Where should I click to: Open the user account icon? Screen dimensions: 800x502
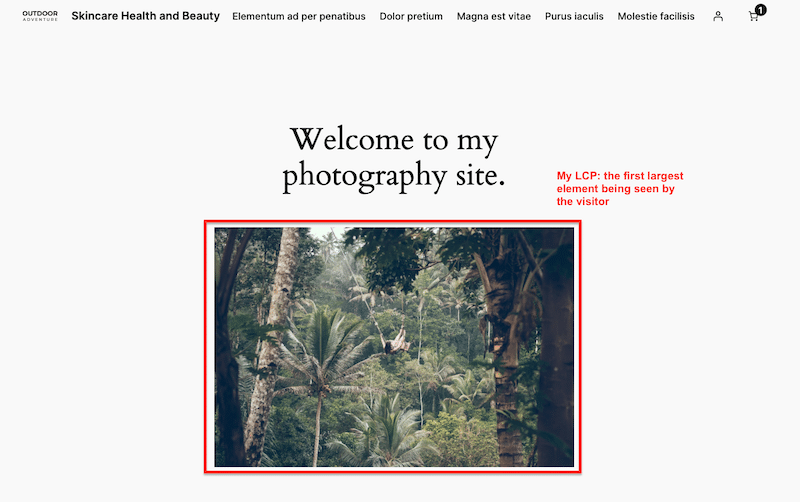click(718, 16)
